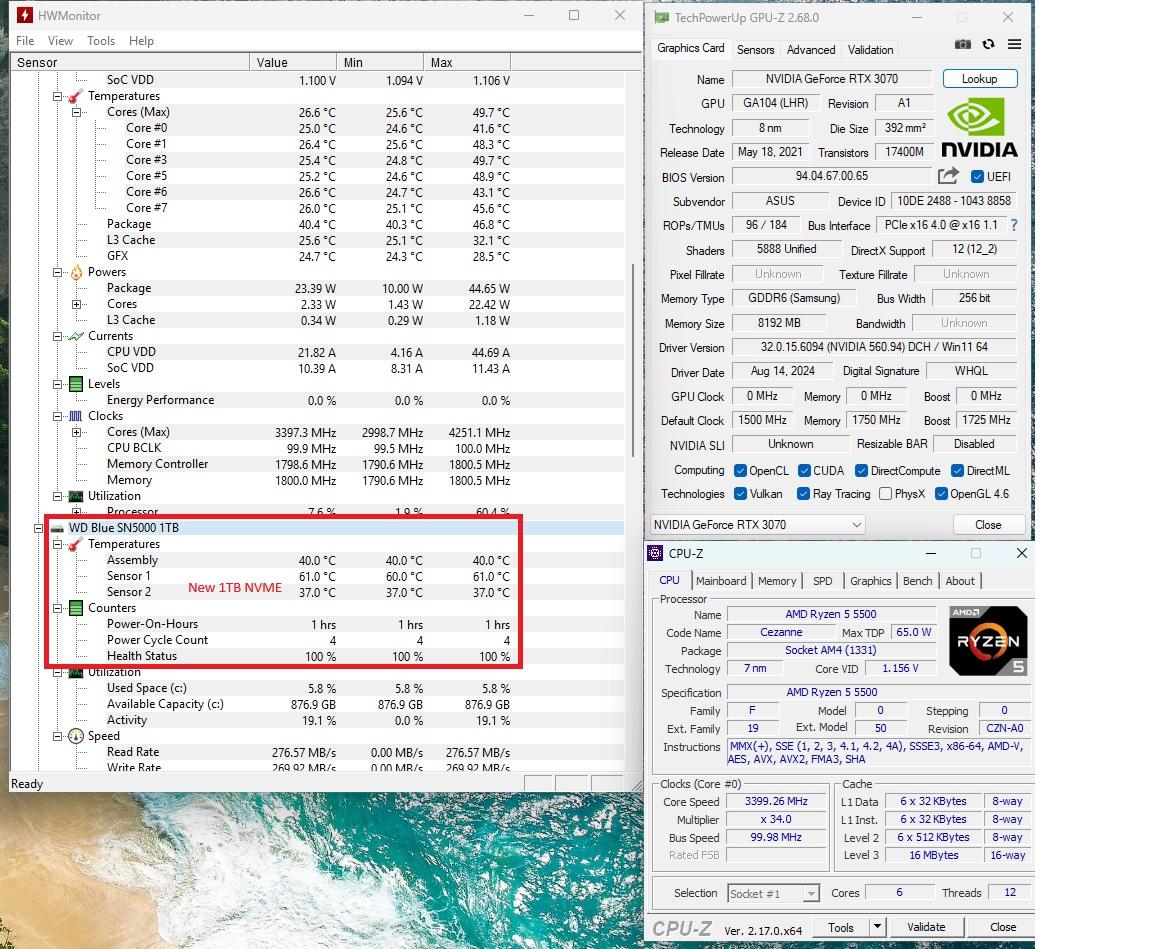Open the HWMonitor Tools menu
1152x949 pixels.
pyautogui.click(x=101, y=41)
